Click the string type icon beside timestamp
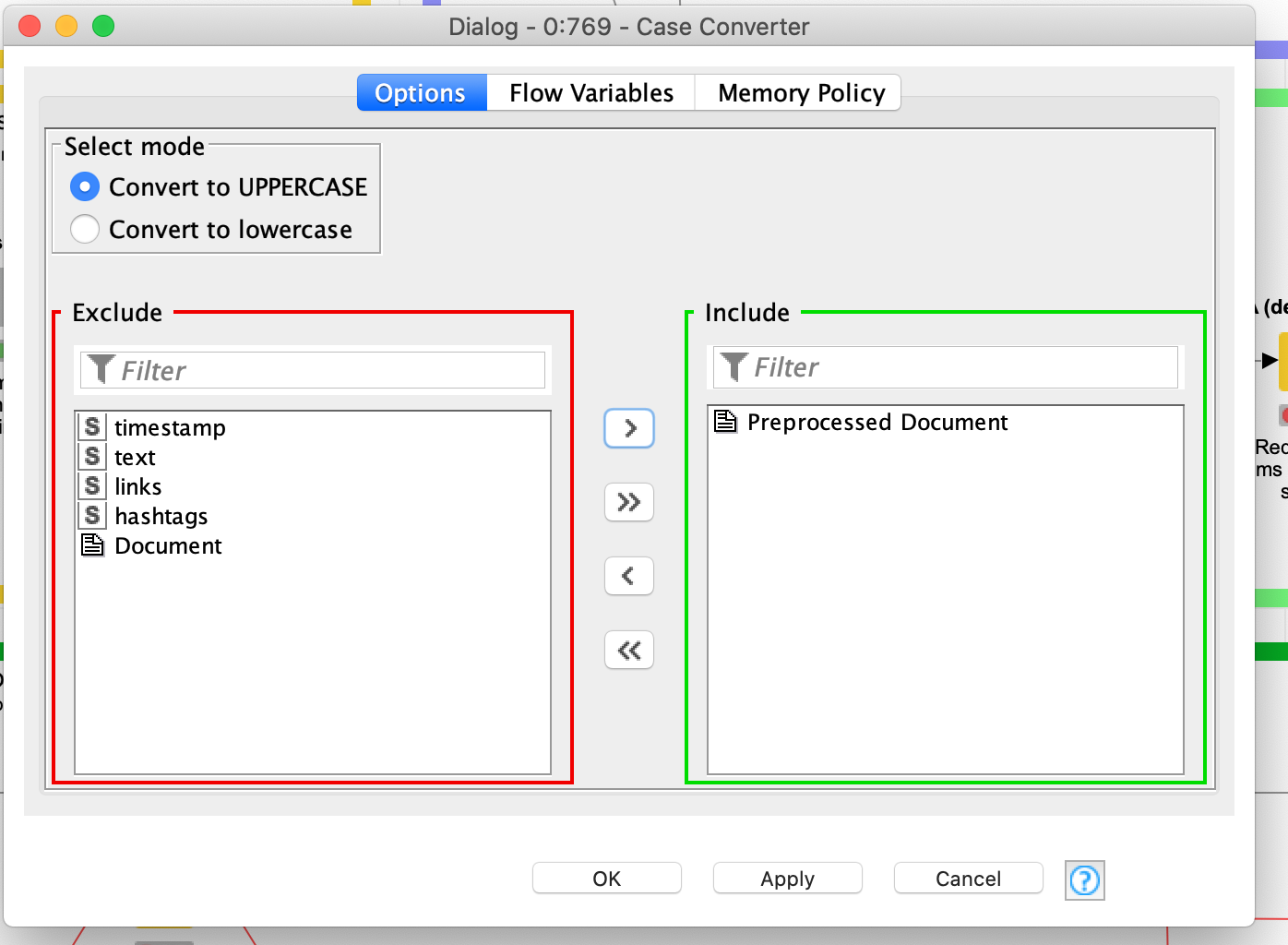This screenshot has width=1288, height=945. click(x=92, y=427)
